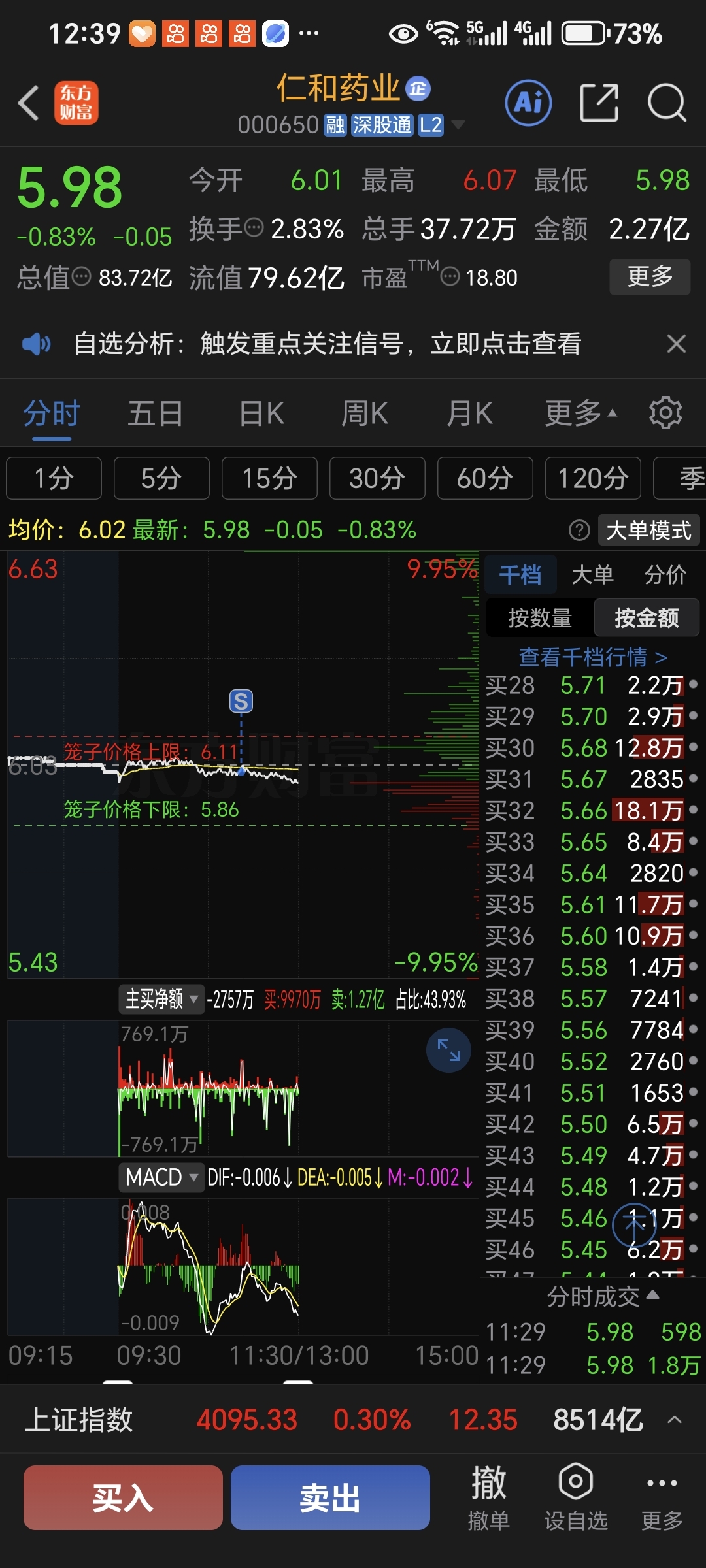Tap the help question mark icon
This screenshot has height=1568, width=706.
pos(579,530)
